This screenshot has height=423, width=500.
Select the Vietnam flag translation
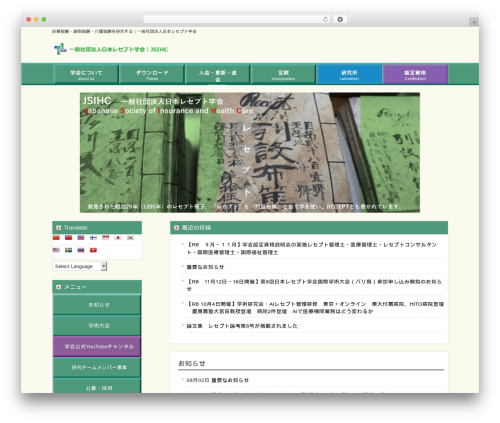click(93, 250)
